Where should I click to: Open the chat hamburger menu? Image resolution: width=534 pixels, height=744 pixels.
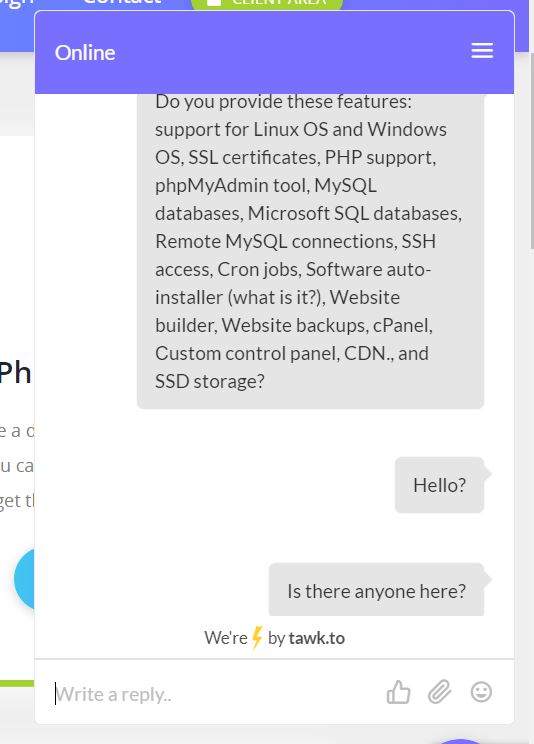point(482,51)
